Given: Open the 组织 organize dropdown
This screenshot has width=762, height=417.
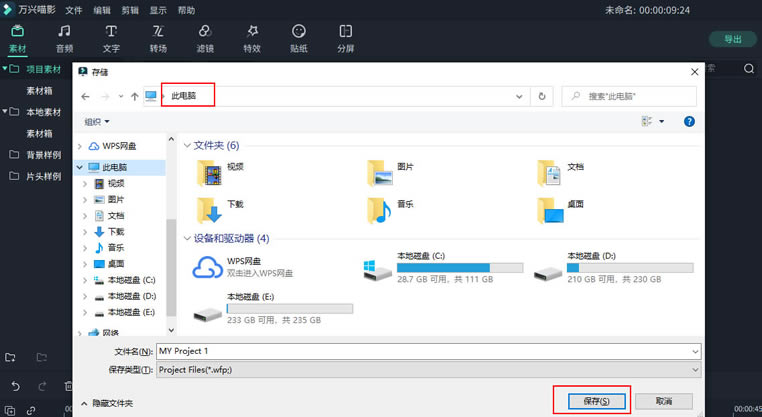Looking at the screenshot, I should pos(97,121).
